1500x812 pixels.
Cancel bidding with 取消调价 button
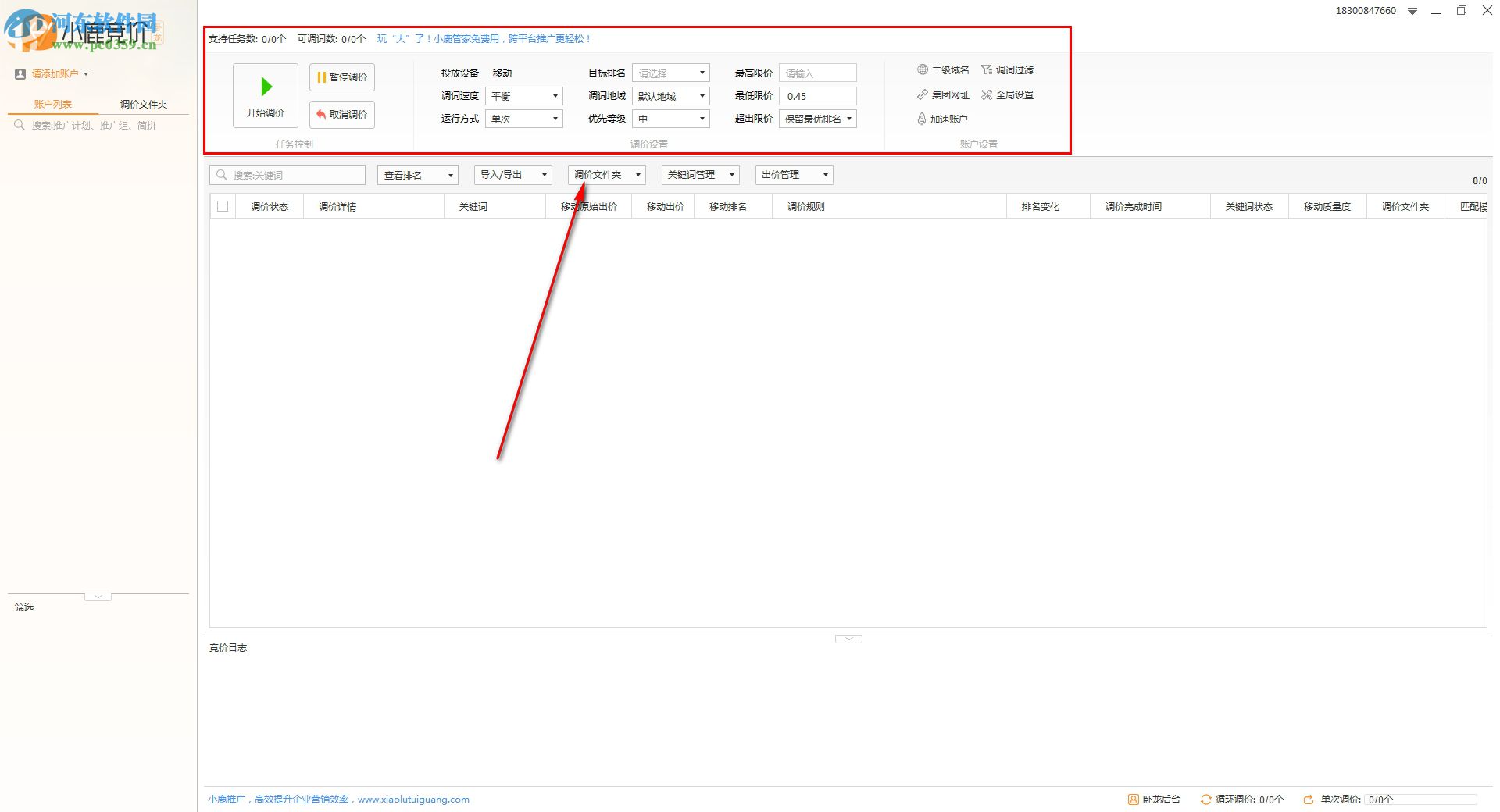tap(342, 115)
